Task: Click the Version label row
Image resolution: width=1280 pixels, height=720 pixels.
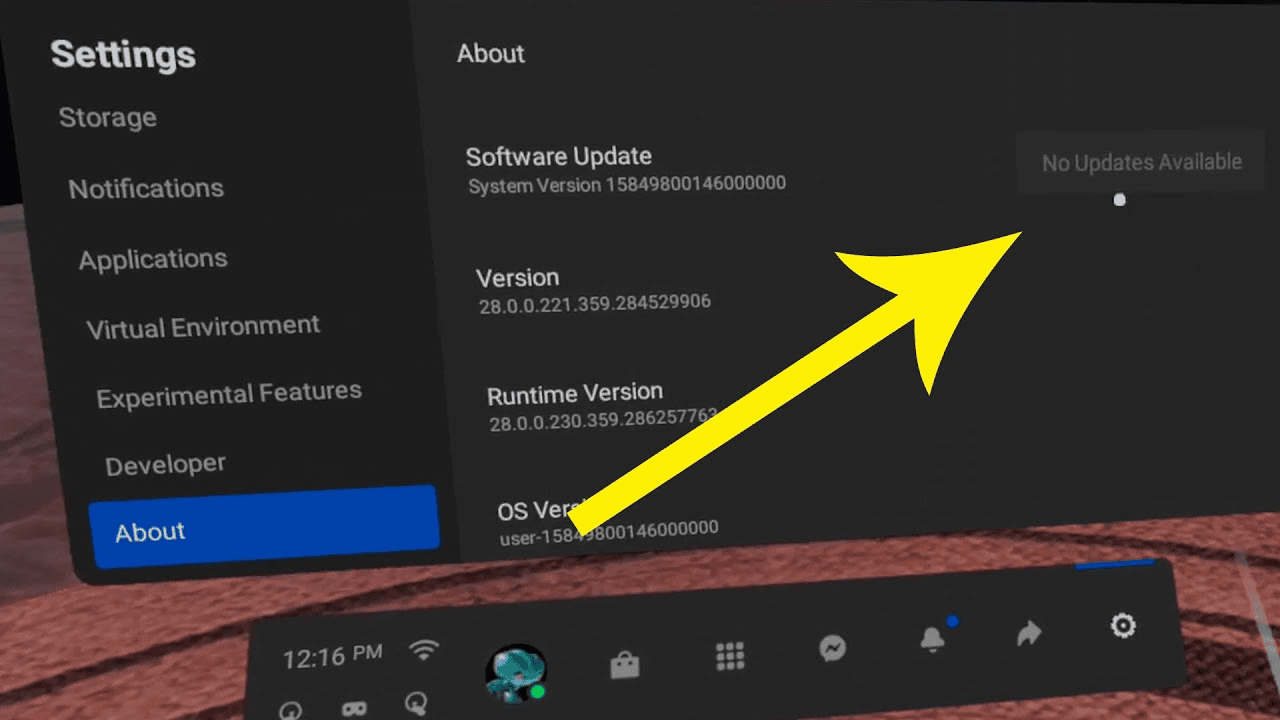Action: pos(518,277)
